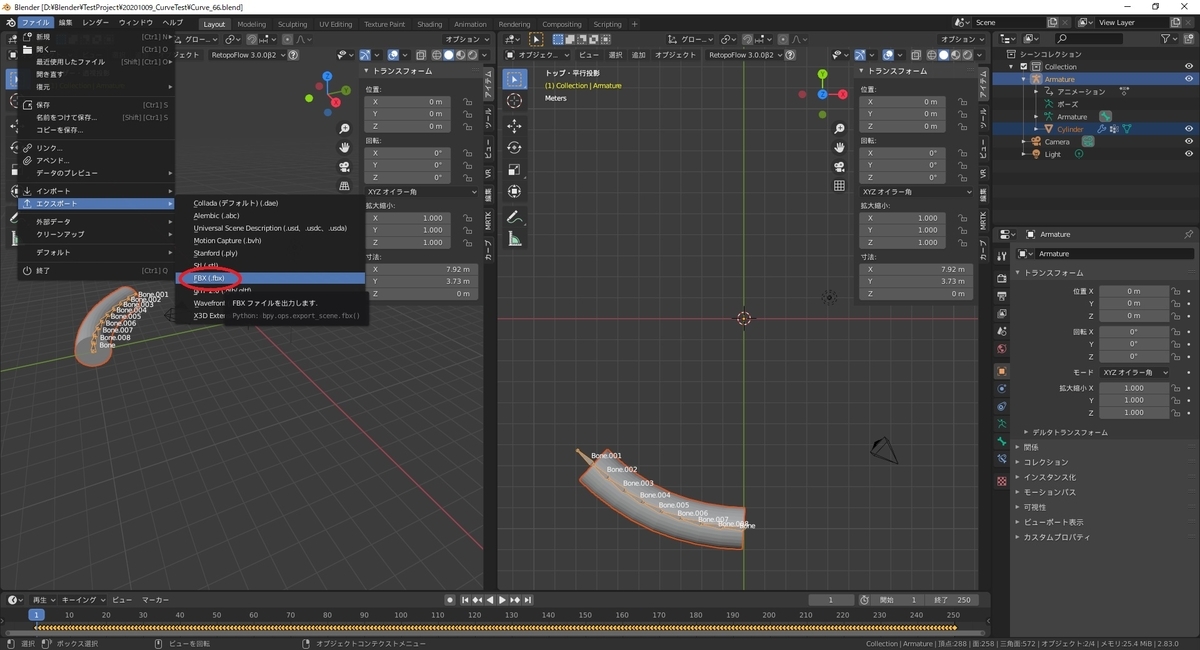Open the XYZ Euler mode dropdown in Properties
Screen dimensions: 1200x650
coord(1135,372)
